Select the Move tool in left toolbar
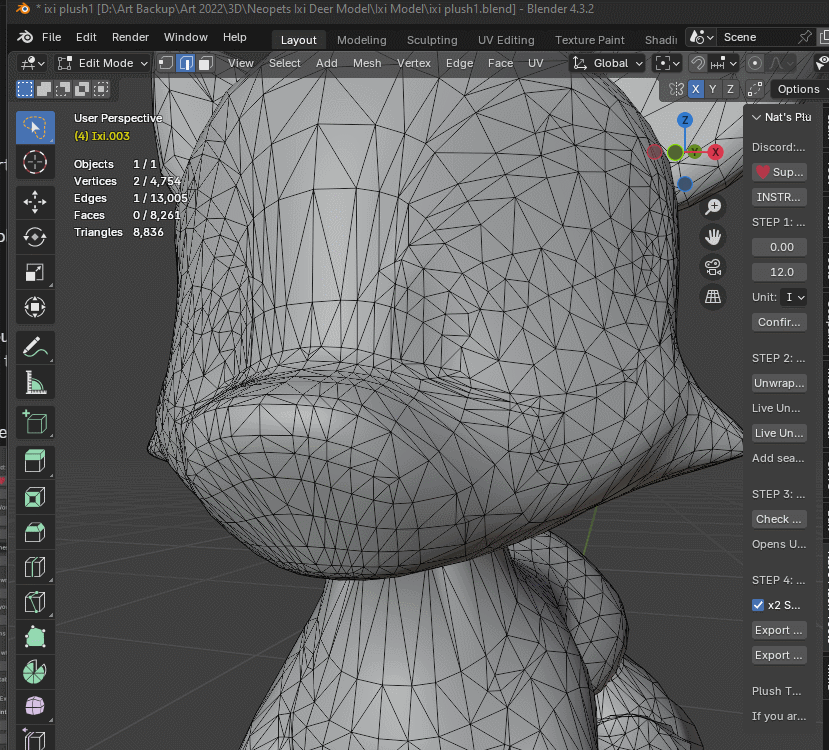829x750 pixels. pos(35,202)
